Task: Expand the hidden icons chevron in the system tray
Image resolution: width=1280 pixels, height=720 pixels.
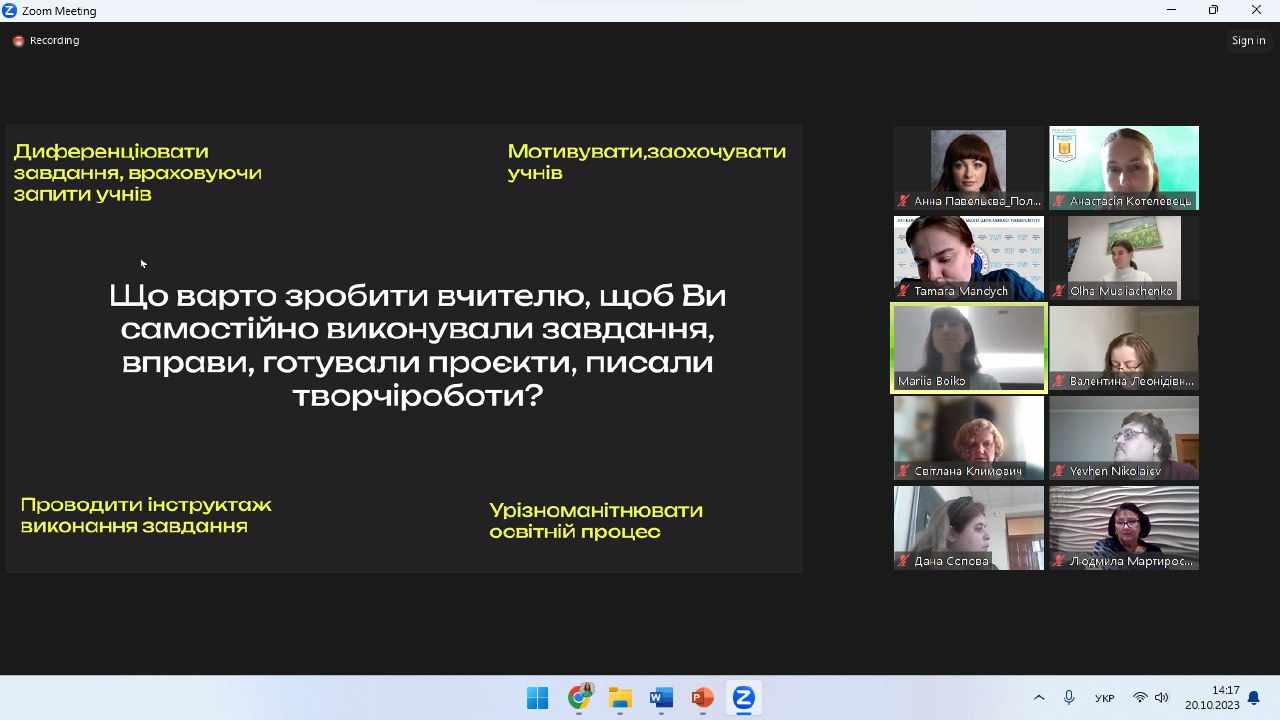Action: [1039, 698]
